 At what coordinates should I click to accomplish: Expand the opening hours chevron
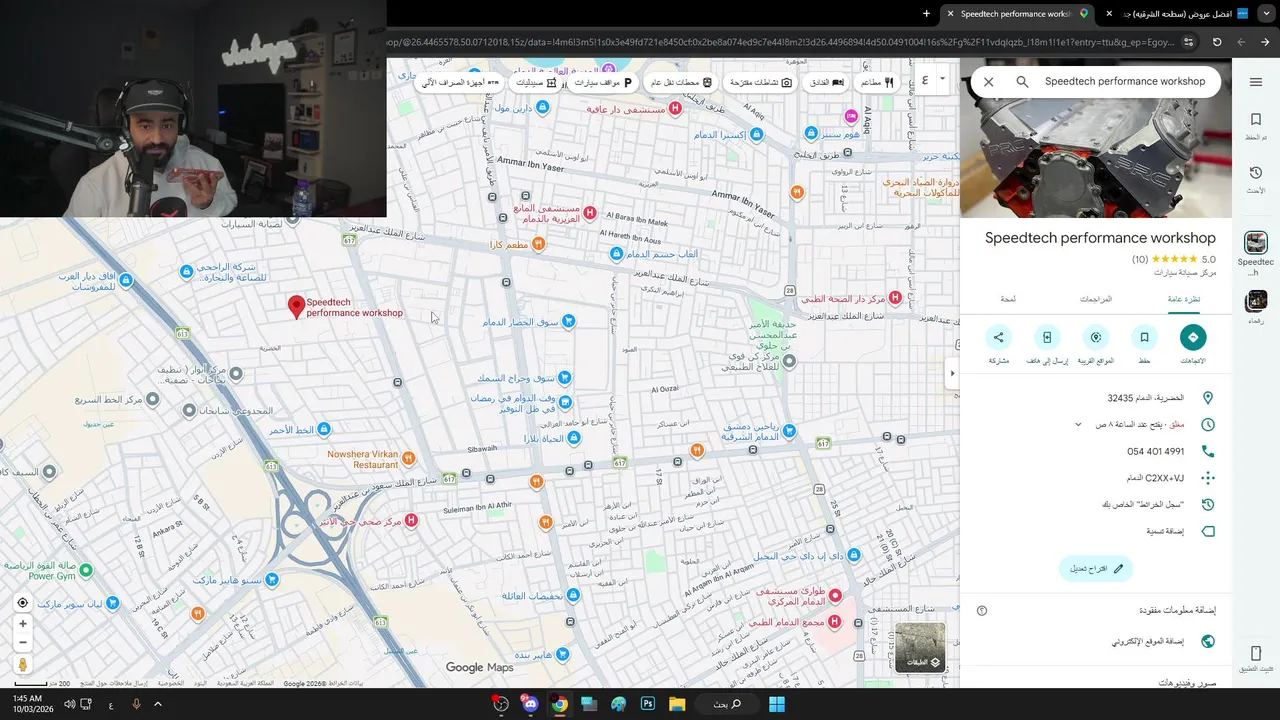[x=1078, y=425]
